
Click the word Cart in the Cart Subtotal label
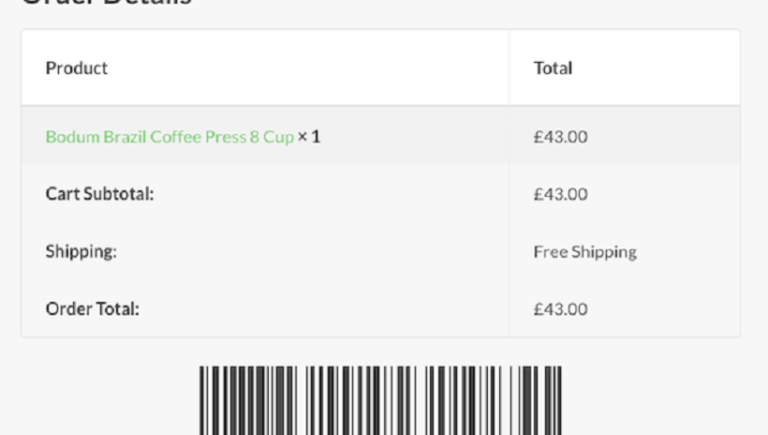62,194
